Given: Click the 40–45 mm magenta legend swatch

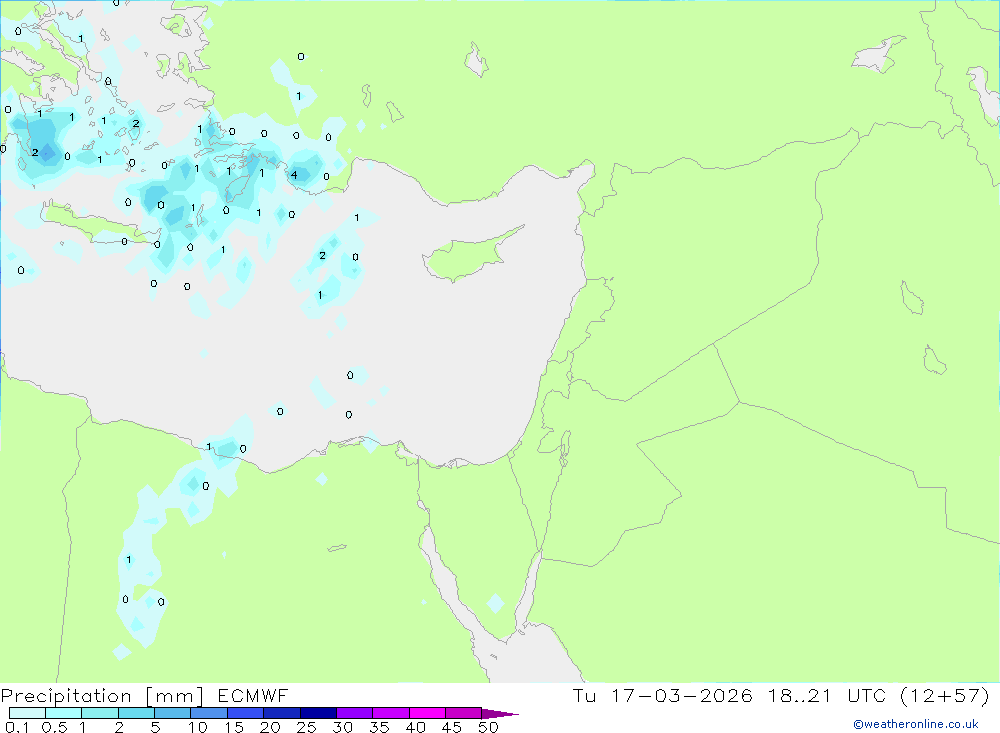Looking at the screenshot, I should pyautogui.click(x=427, y=713).
